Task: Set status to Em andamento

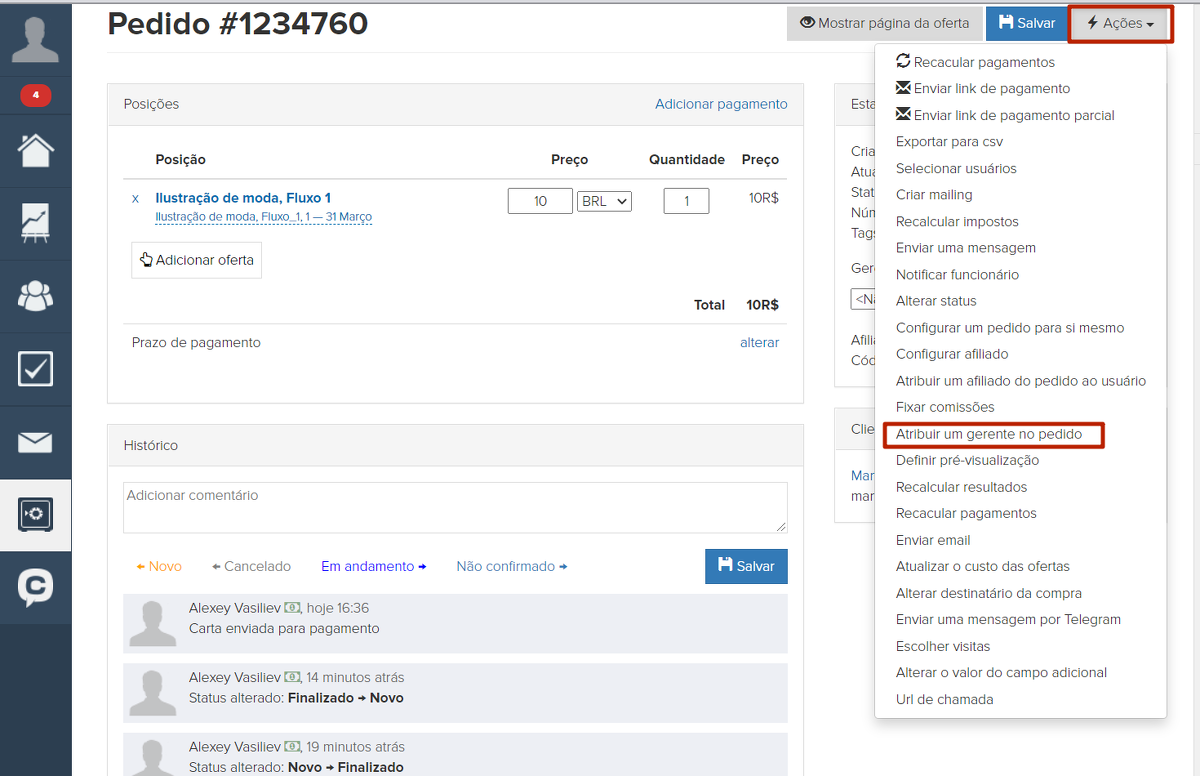Action: tap(373, 566)
